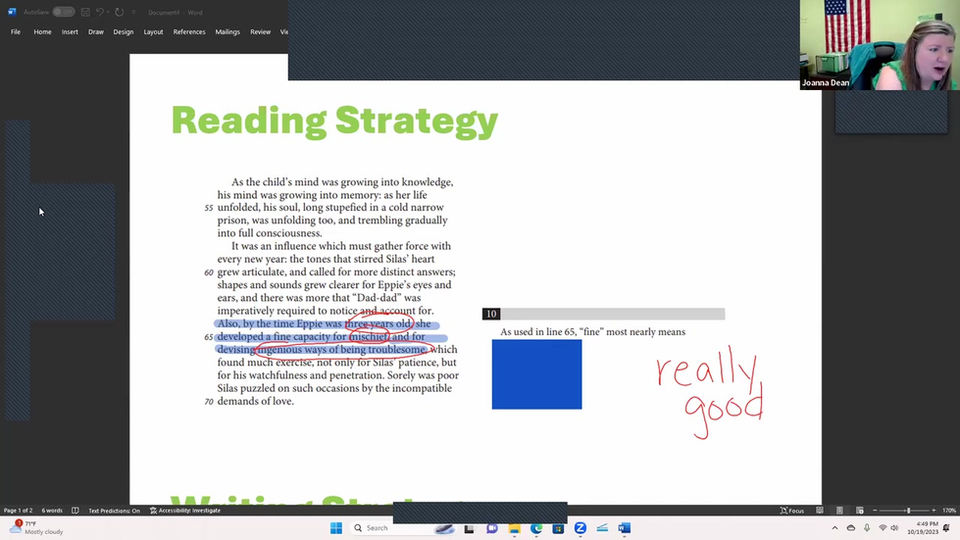Switch to the Layout tab

click(x=153, y=32)
